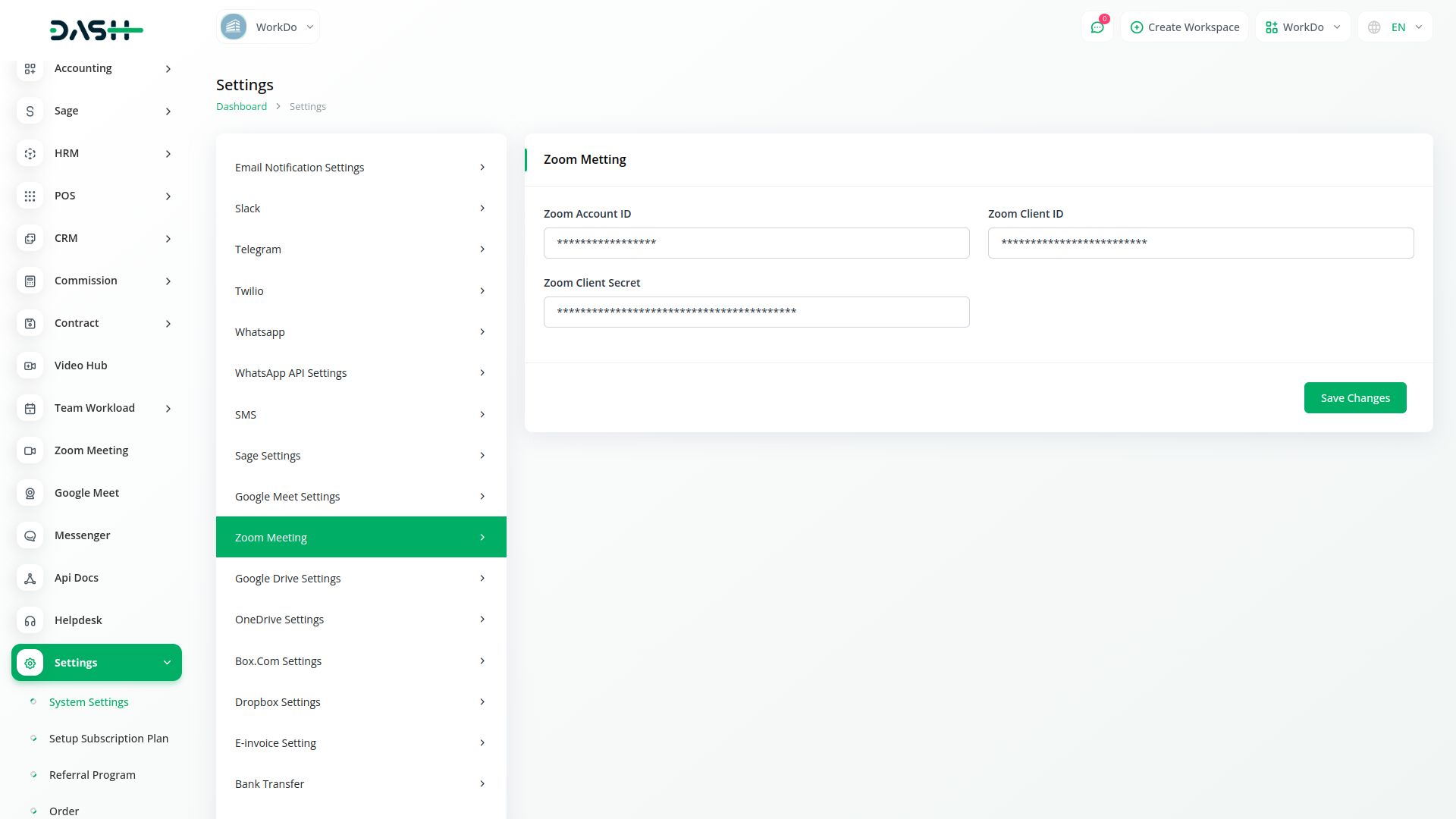Click the Helpdesk headset icon
This screenshot has height=819, width=1456.
tap(30, 620)
